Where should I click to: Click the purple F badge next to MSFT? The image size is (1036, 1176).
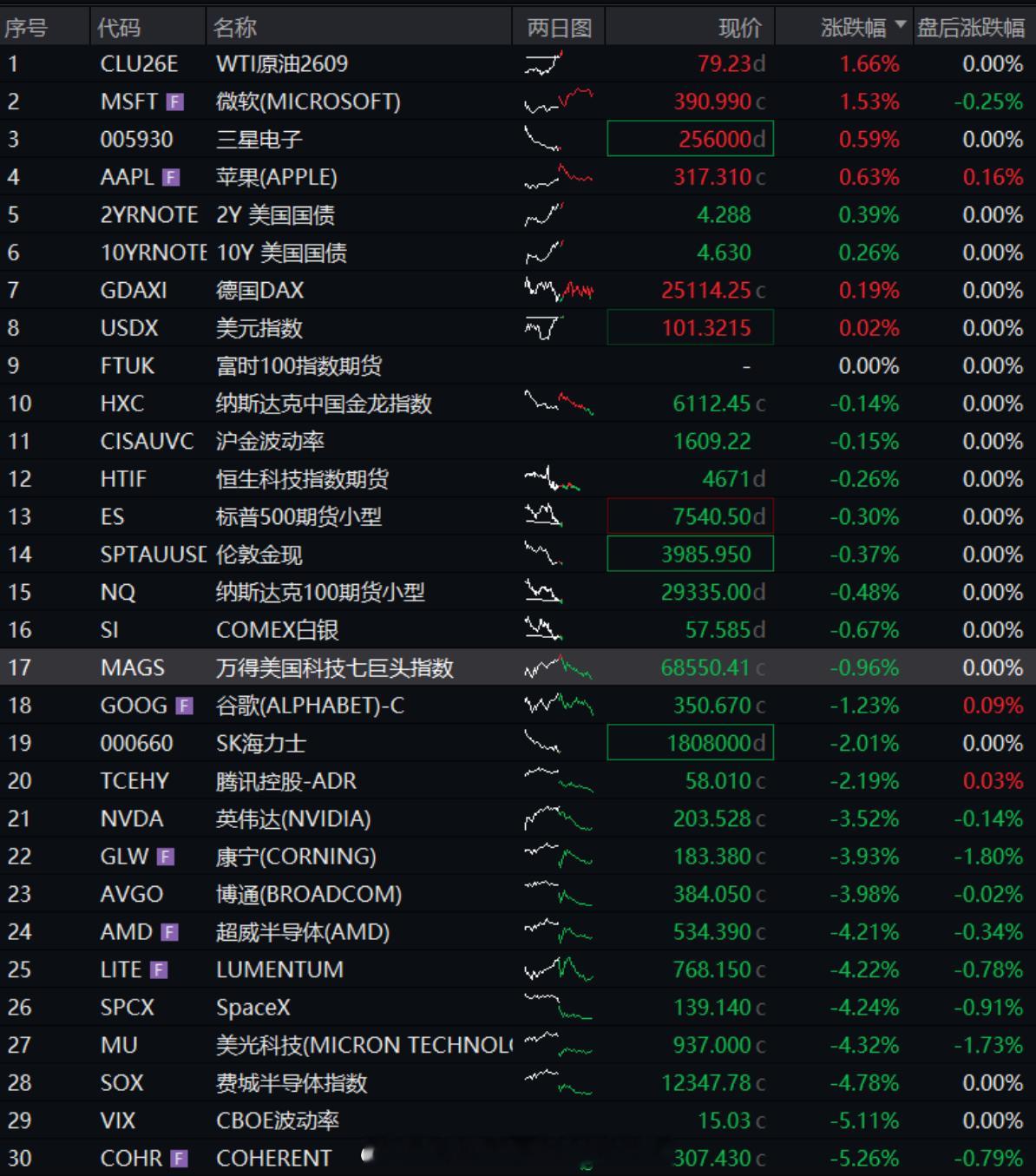tap(175, 102)
